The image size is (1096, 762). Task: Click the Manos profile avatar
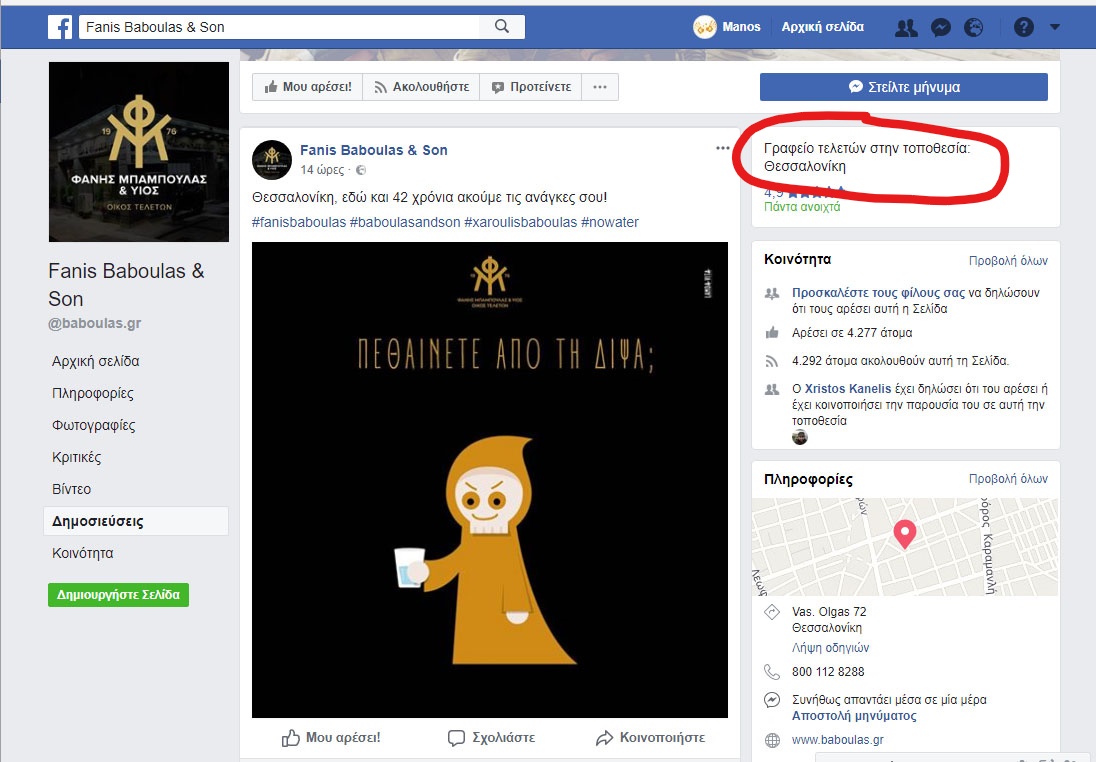point(705,27)
